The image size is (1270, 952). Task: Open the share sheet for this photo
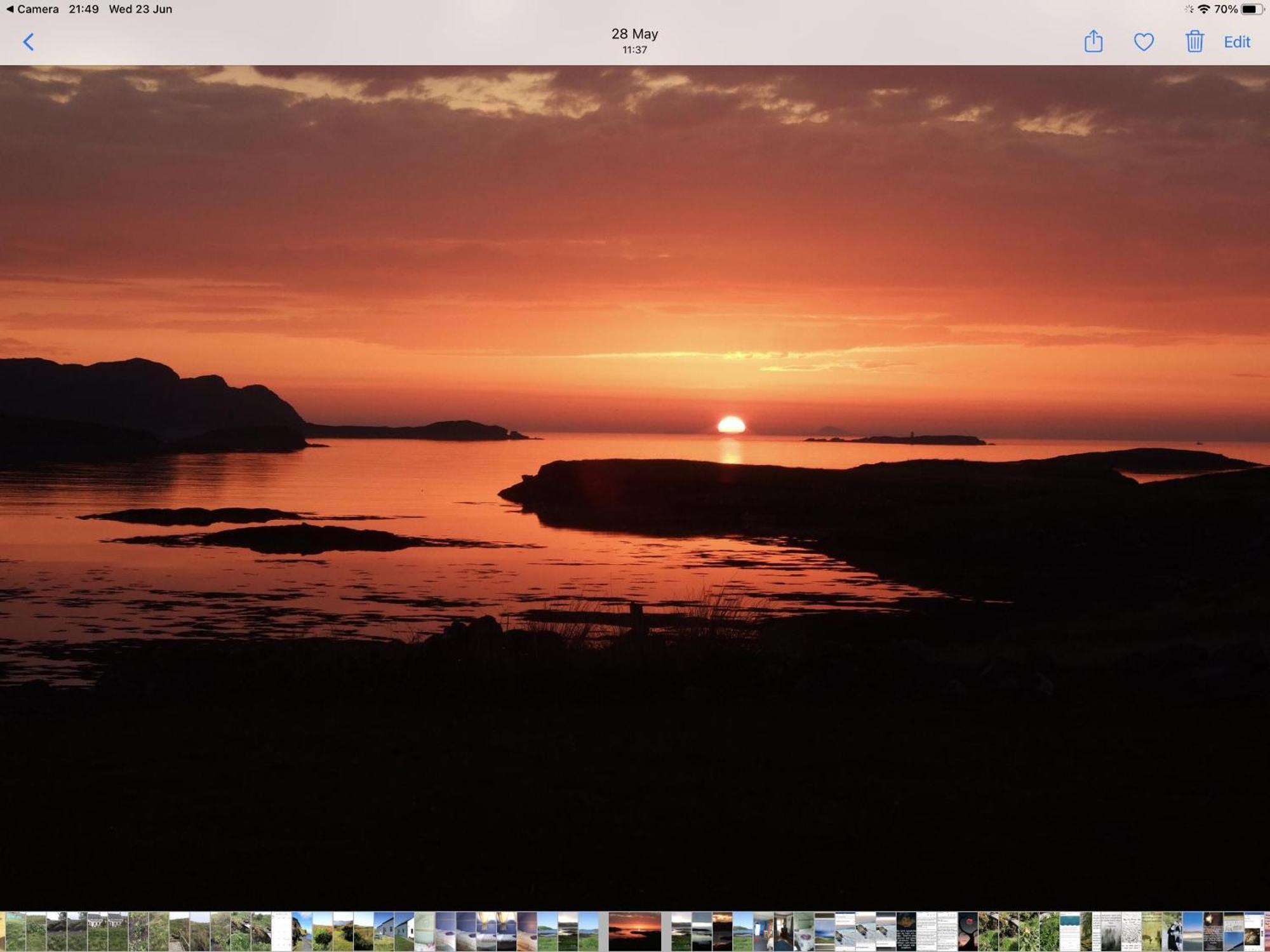point(1093,41)
